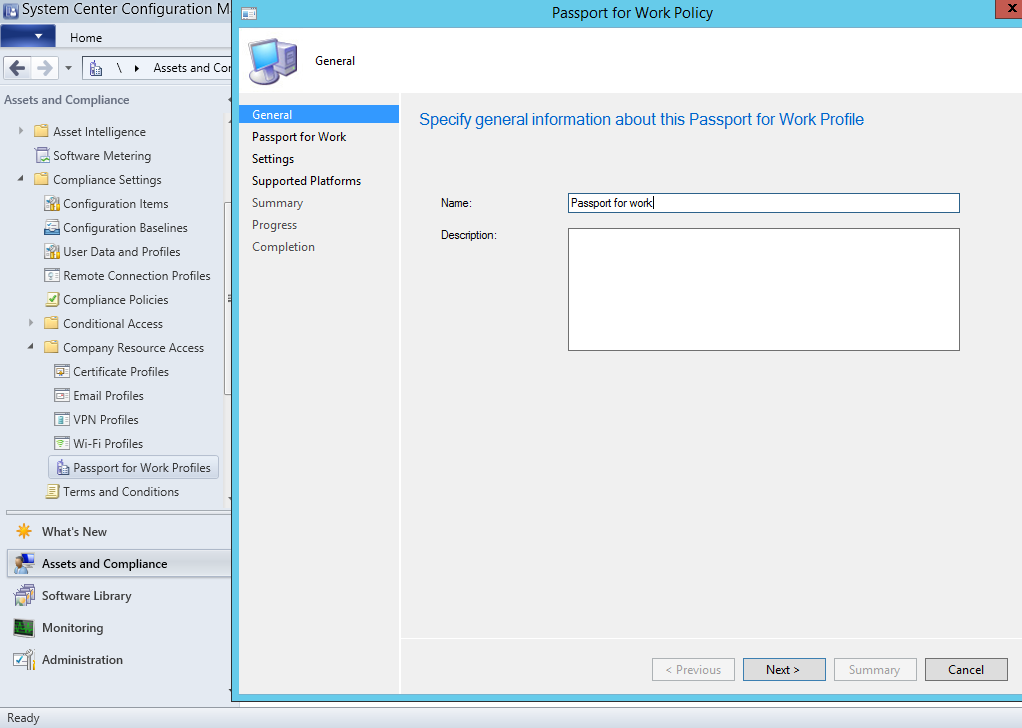The height and width of the screenshot is (728, 1022).
Task: Select the Settings wizard step
Action: click(273, 158)
